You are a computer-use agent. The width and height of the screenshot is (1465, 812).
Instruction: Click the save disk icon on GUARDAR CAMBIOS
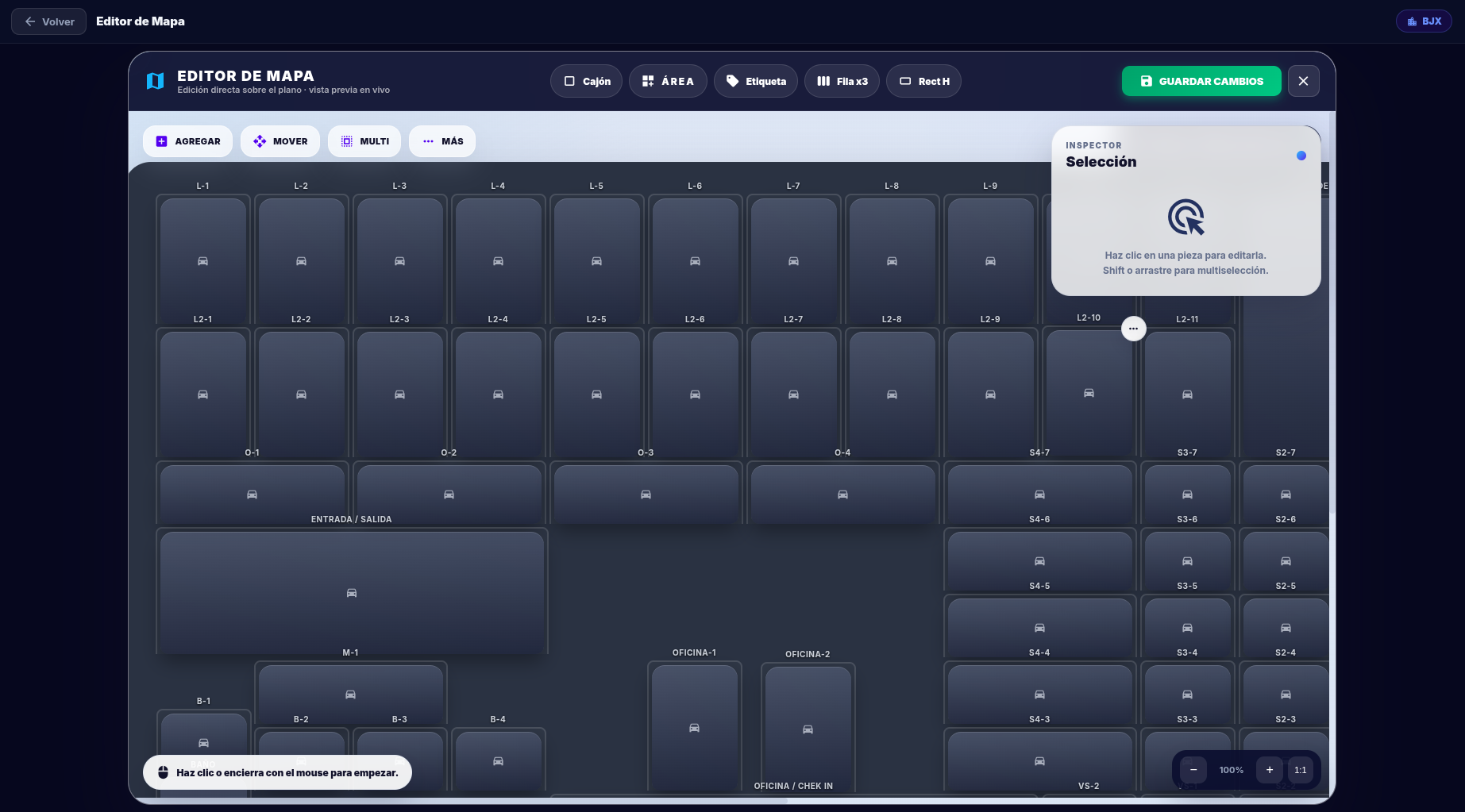pyautogui.click(x=1146, y=81)
